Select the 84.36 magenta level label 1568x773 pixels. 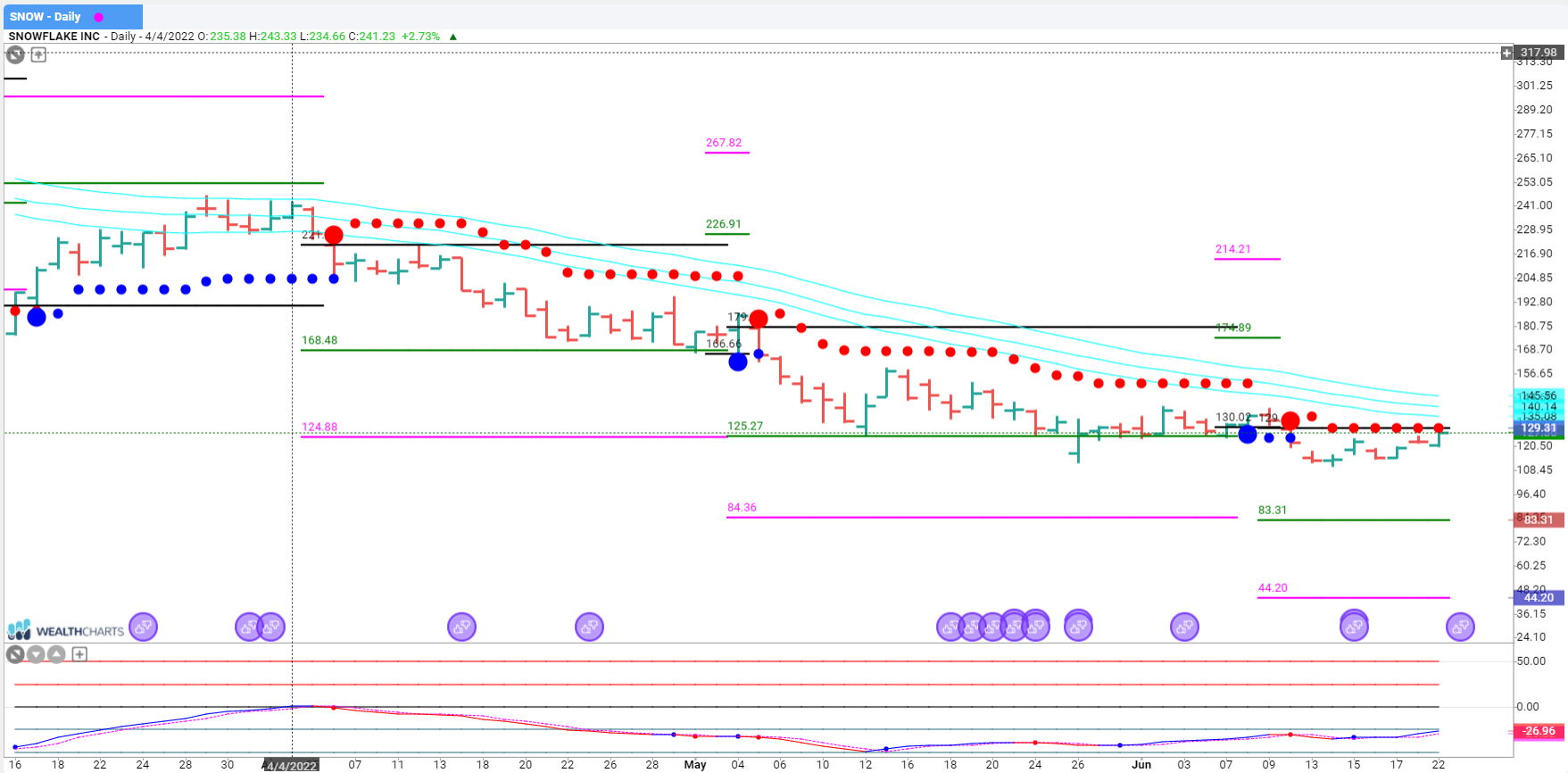[742, 507]
